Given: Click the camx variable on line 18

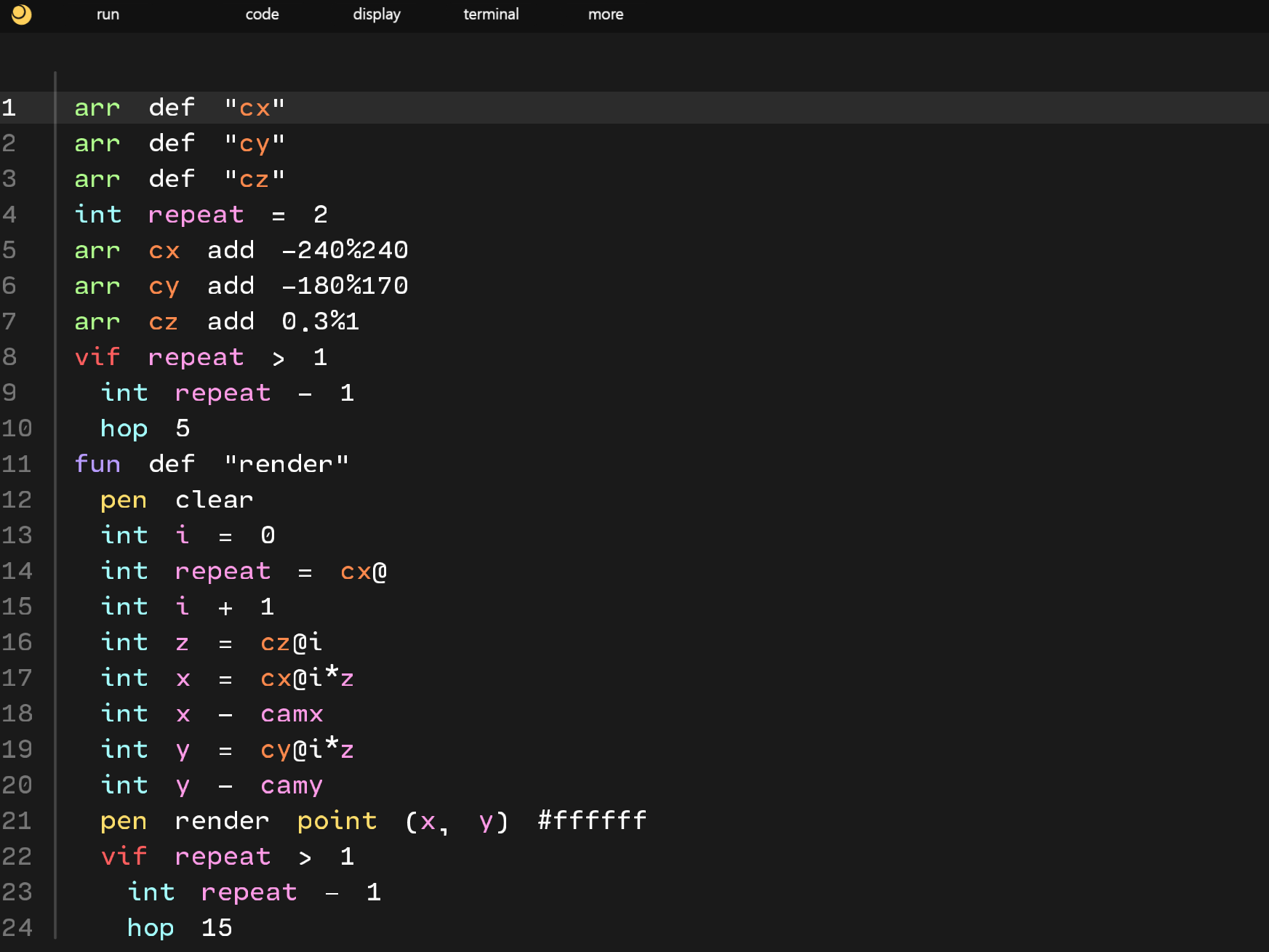Looking at the screenshot, I should click(292, 714).
